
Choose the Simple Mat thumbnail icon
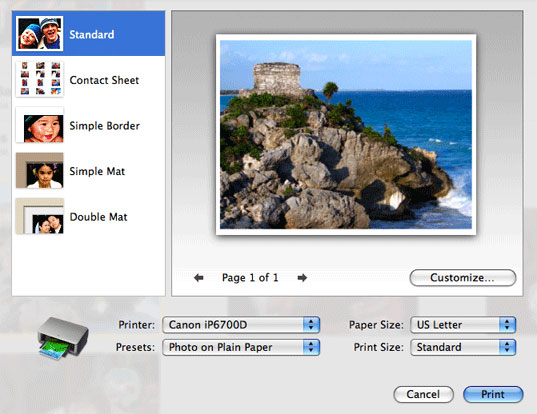coord(40,170)
